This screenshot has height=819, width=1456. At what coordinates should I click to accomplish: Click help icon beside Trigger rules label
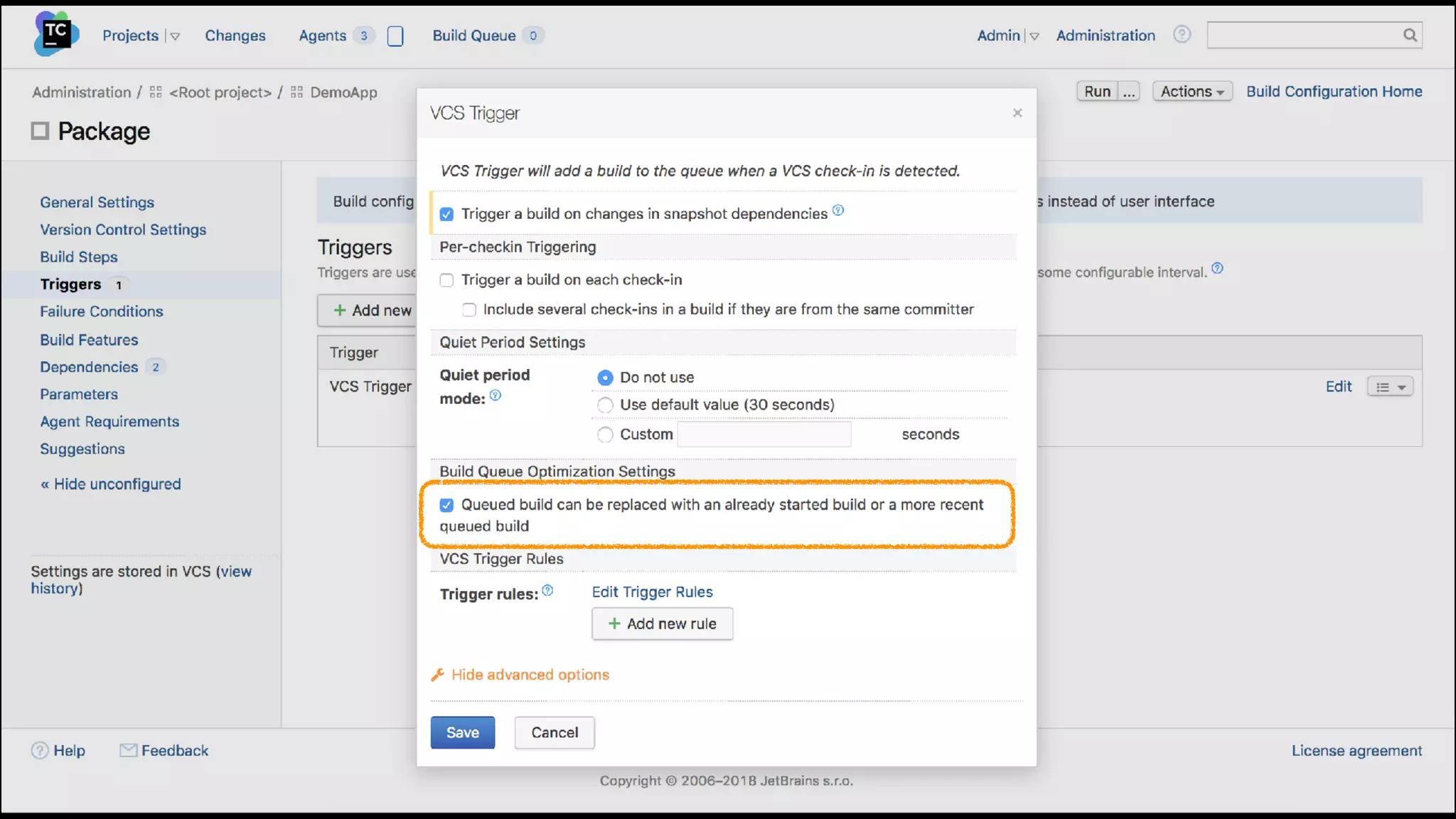pyautogui.click(x=547, y=591)
